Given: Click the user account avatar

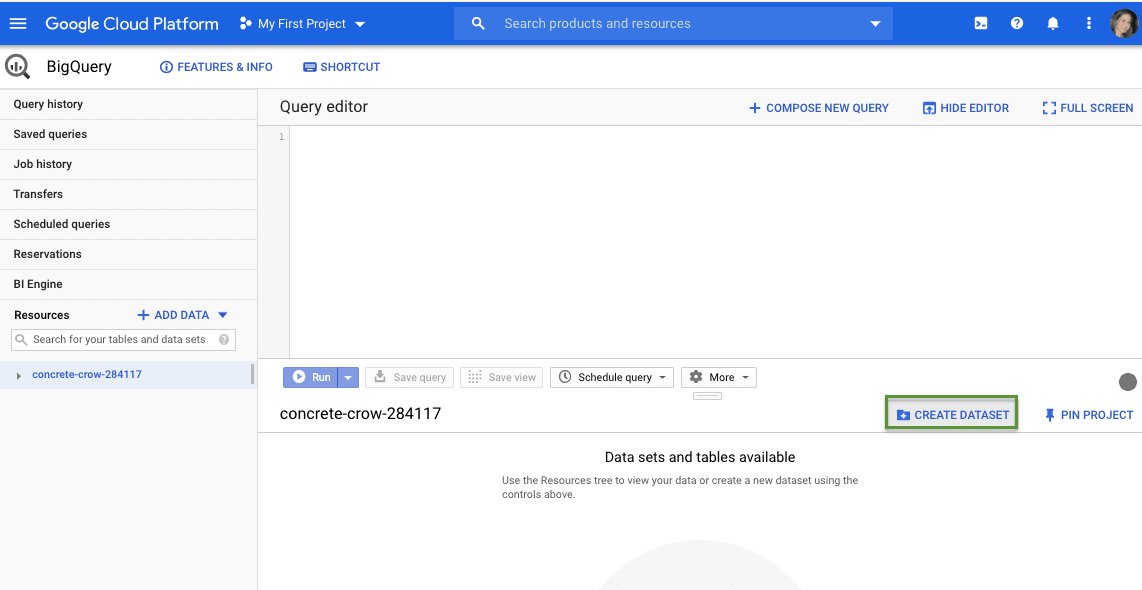Looking at the screenshot, I should pyautogui.click(x=1124, y=23).
